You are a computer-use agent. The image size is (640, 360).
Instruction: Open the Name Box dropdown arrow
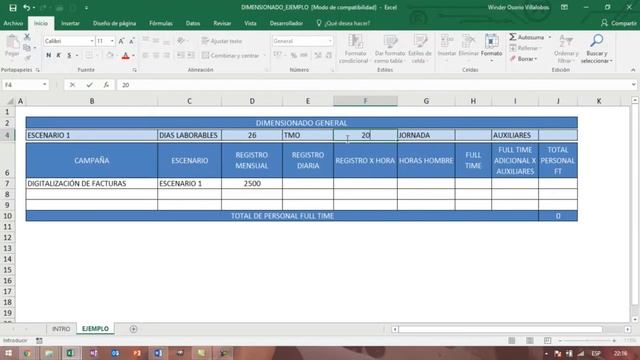point(44,84)
